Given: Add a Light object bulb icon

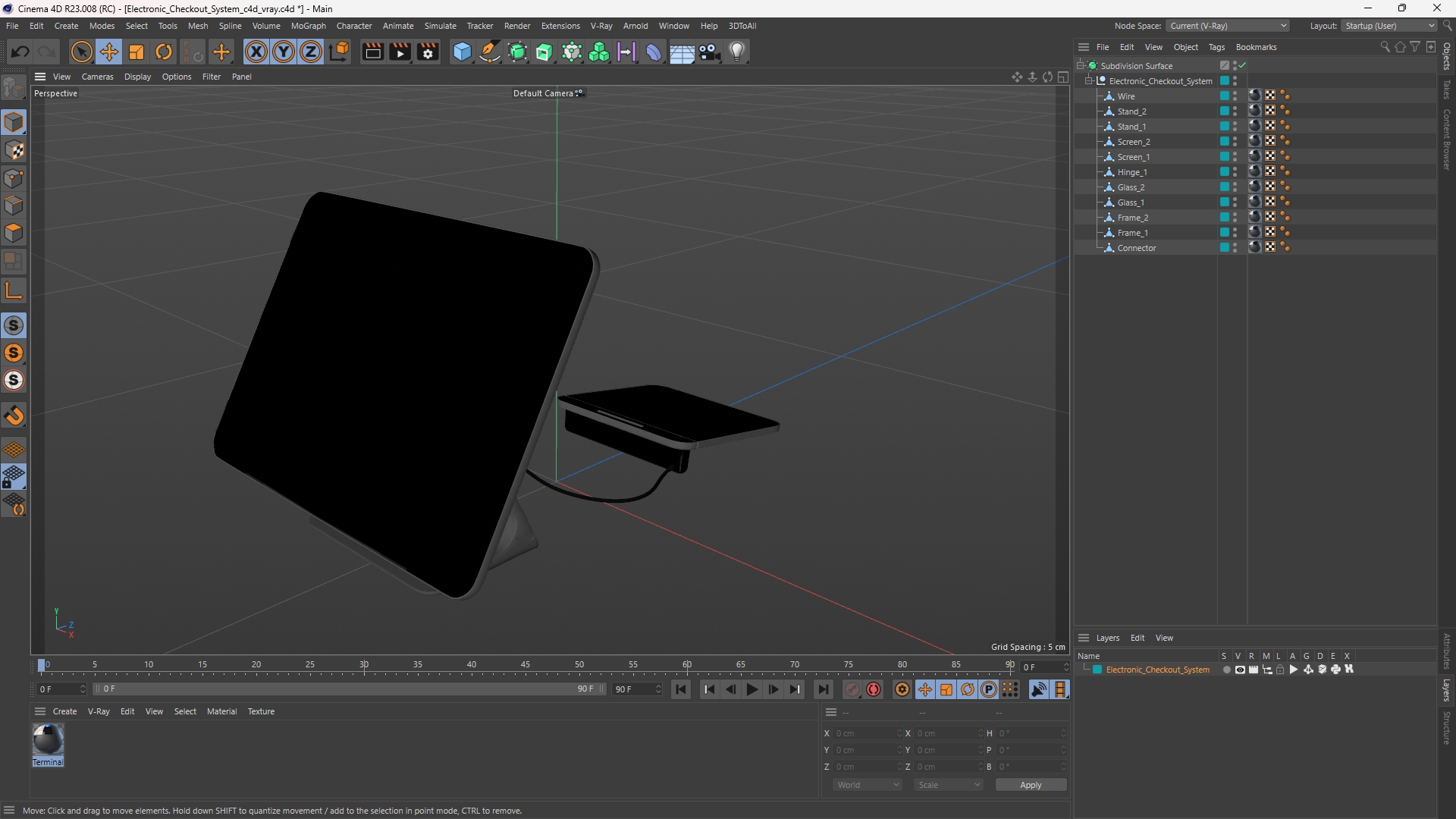Looking at the screenshot, I should click(x=737, y=52).
